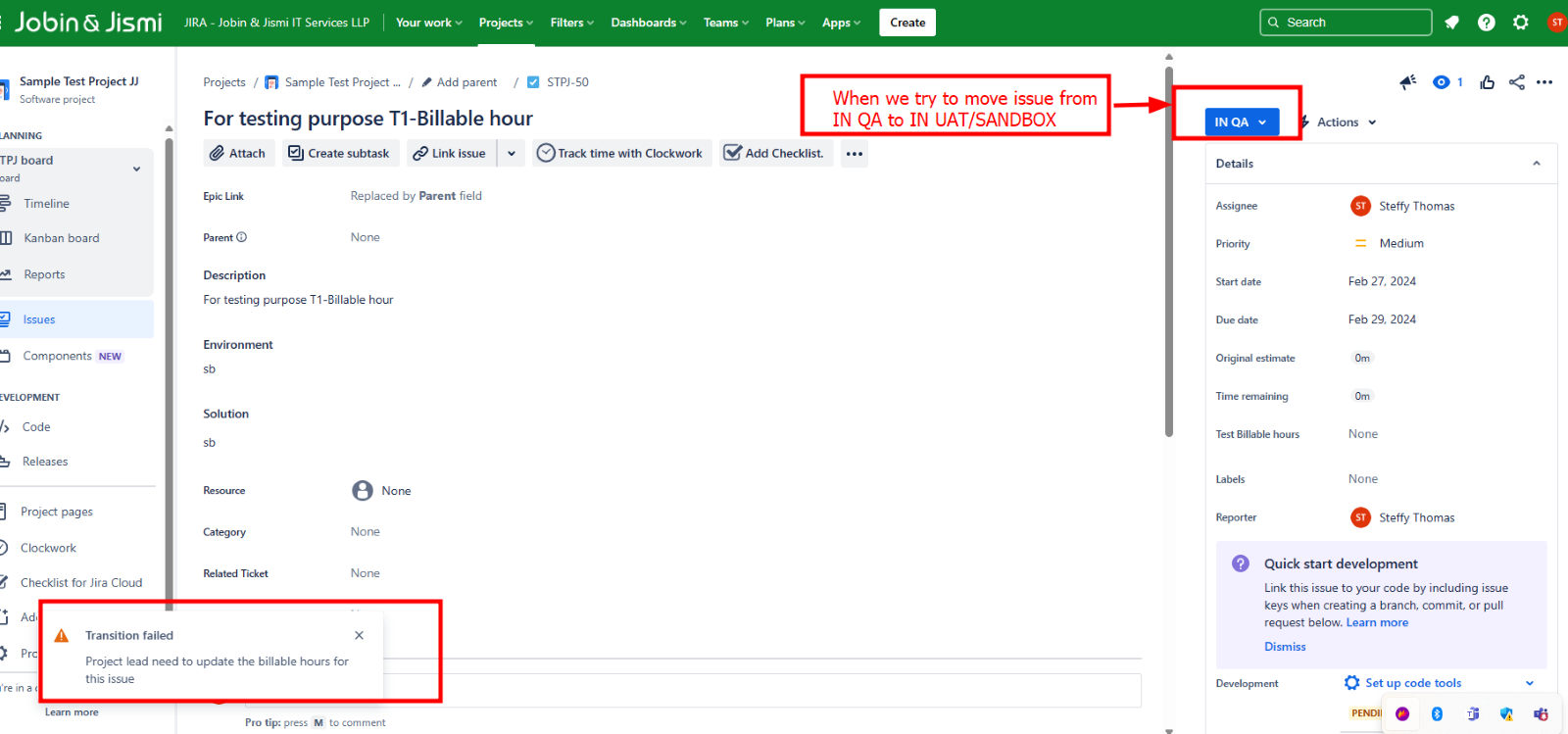Click the share issue icon
The width and height of the screenshot is (1568, 734).
pyautogui.click(x=1517, y=82)
